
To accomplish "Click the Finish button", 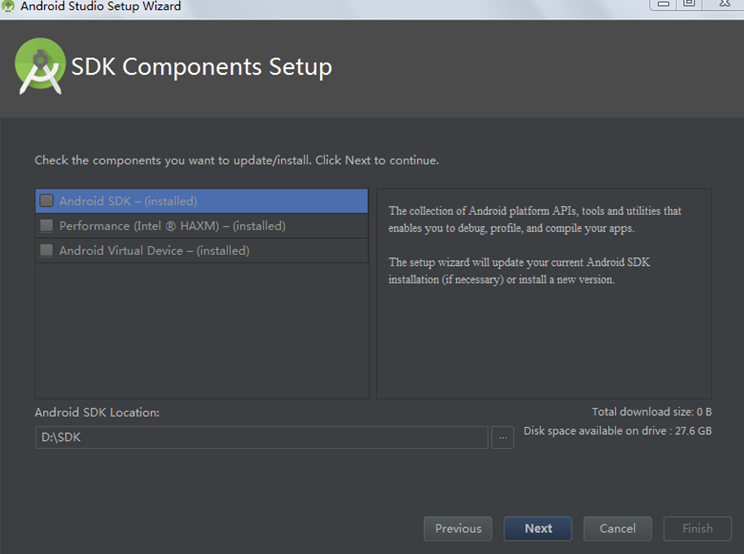I will pos(697,529).
